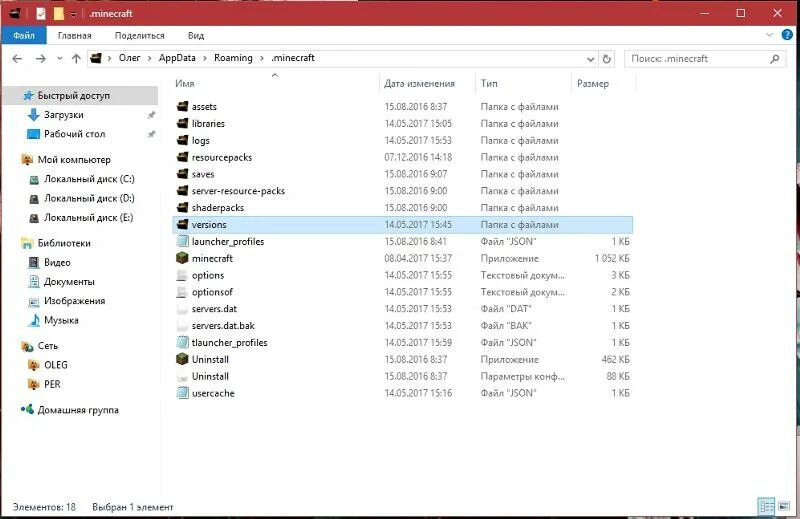Screen dimensions: 800x519
Task: Go up one folder level arrow
Action: pyautogui.click(x=76, y=59)
